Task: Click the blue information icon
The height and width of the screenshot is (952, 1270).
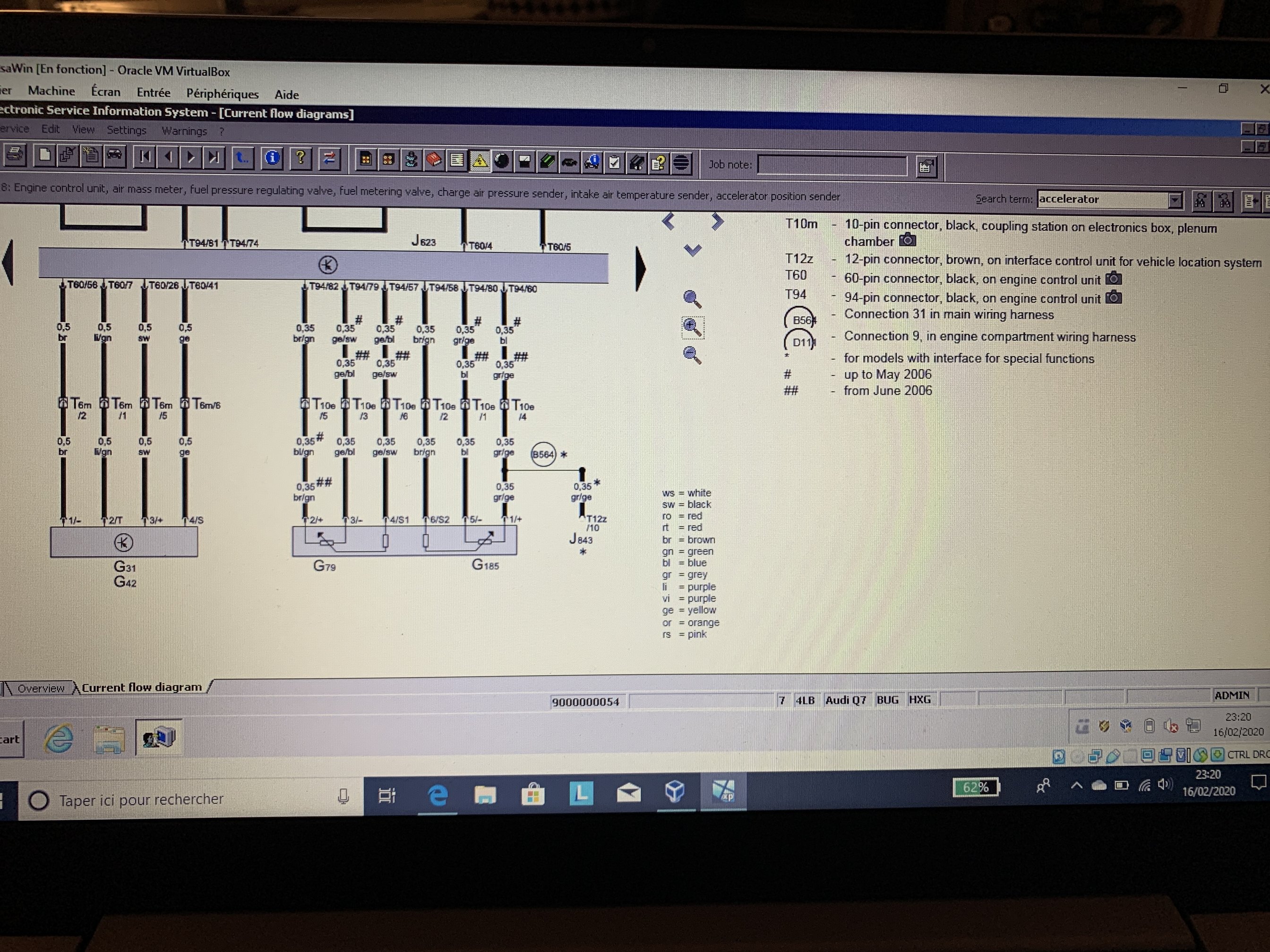Action: tap(272, 158)
